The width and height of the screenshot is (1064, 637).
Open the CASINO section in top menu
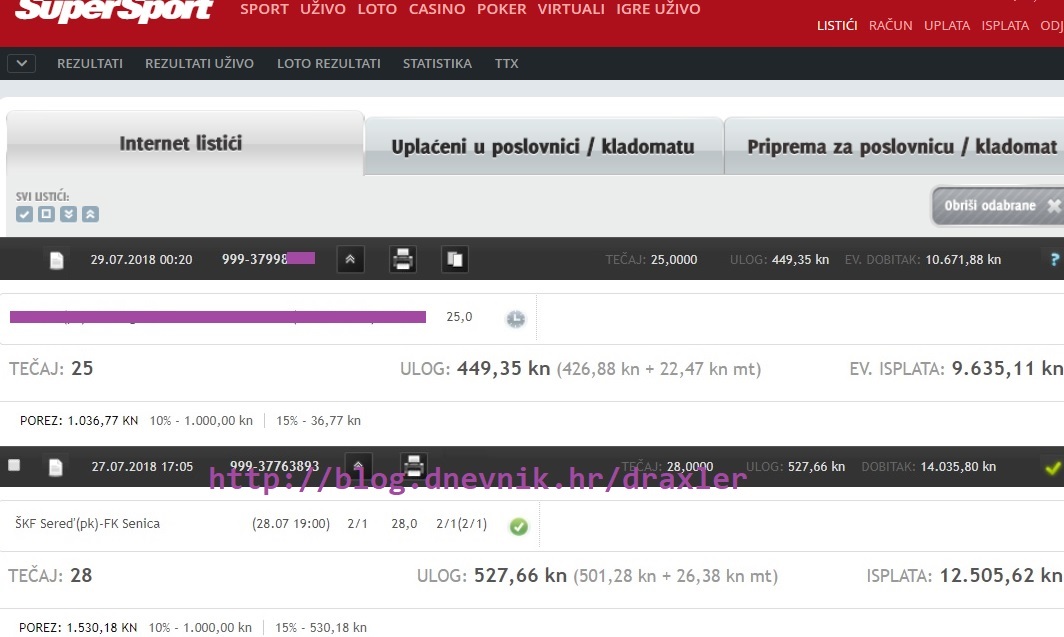[437, 9]
